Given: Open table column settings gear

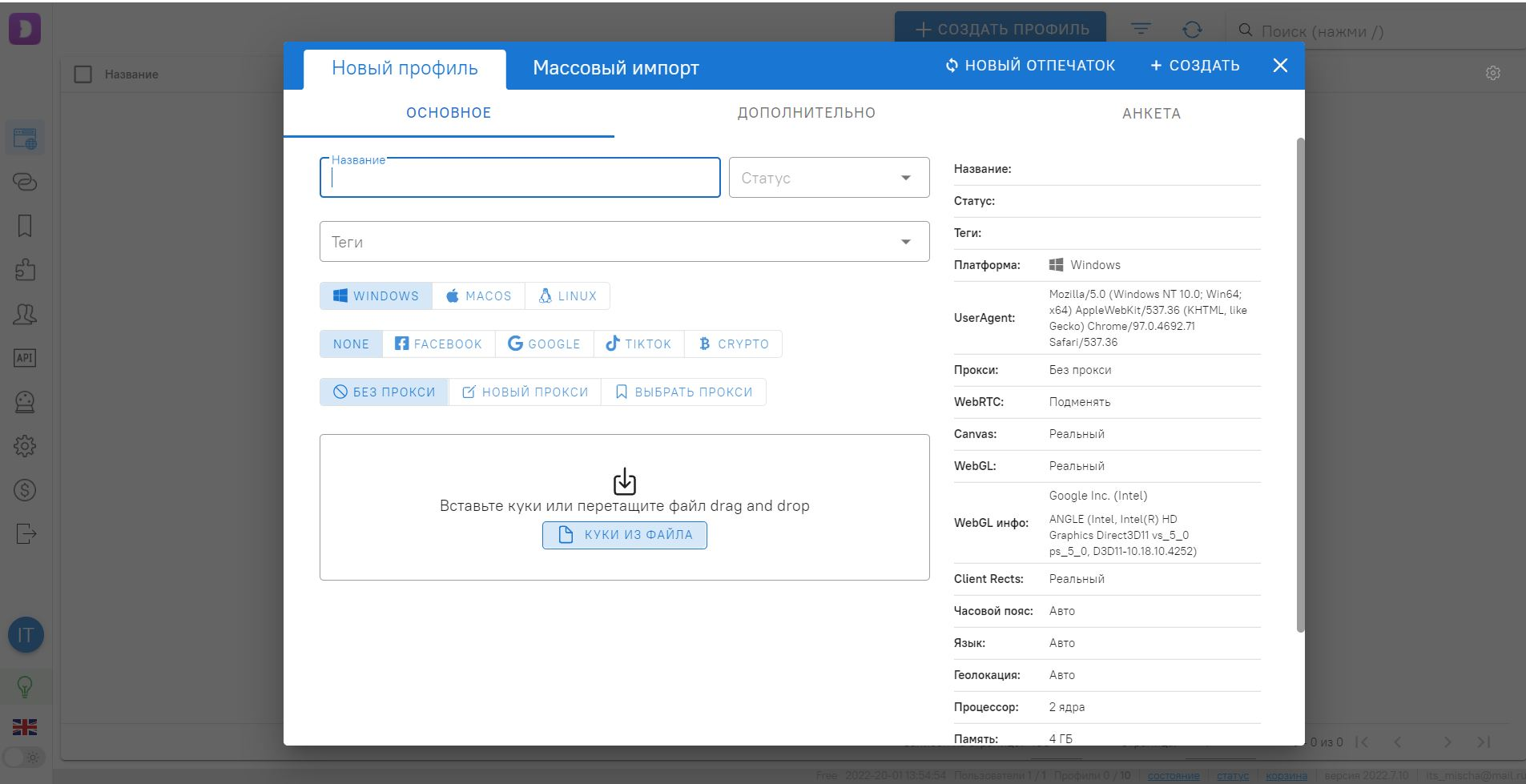Looking at the screenshot, I should [1493, 73].
